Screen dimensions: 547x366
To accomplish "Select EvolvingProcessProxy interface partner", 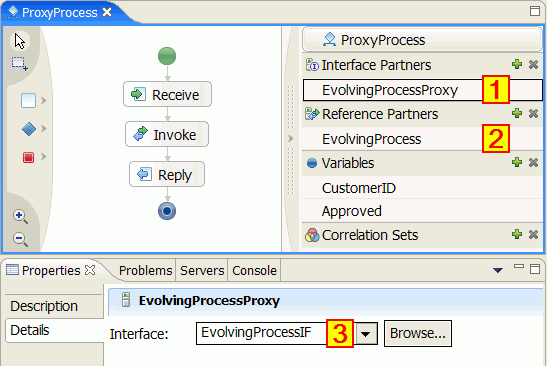I will click(x=423, y=90).
